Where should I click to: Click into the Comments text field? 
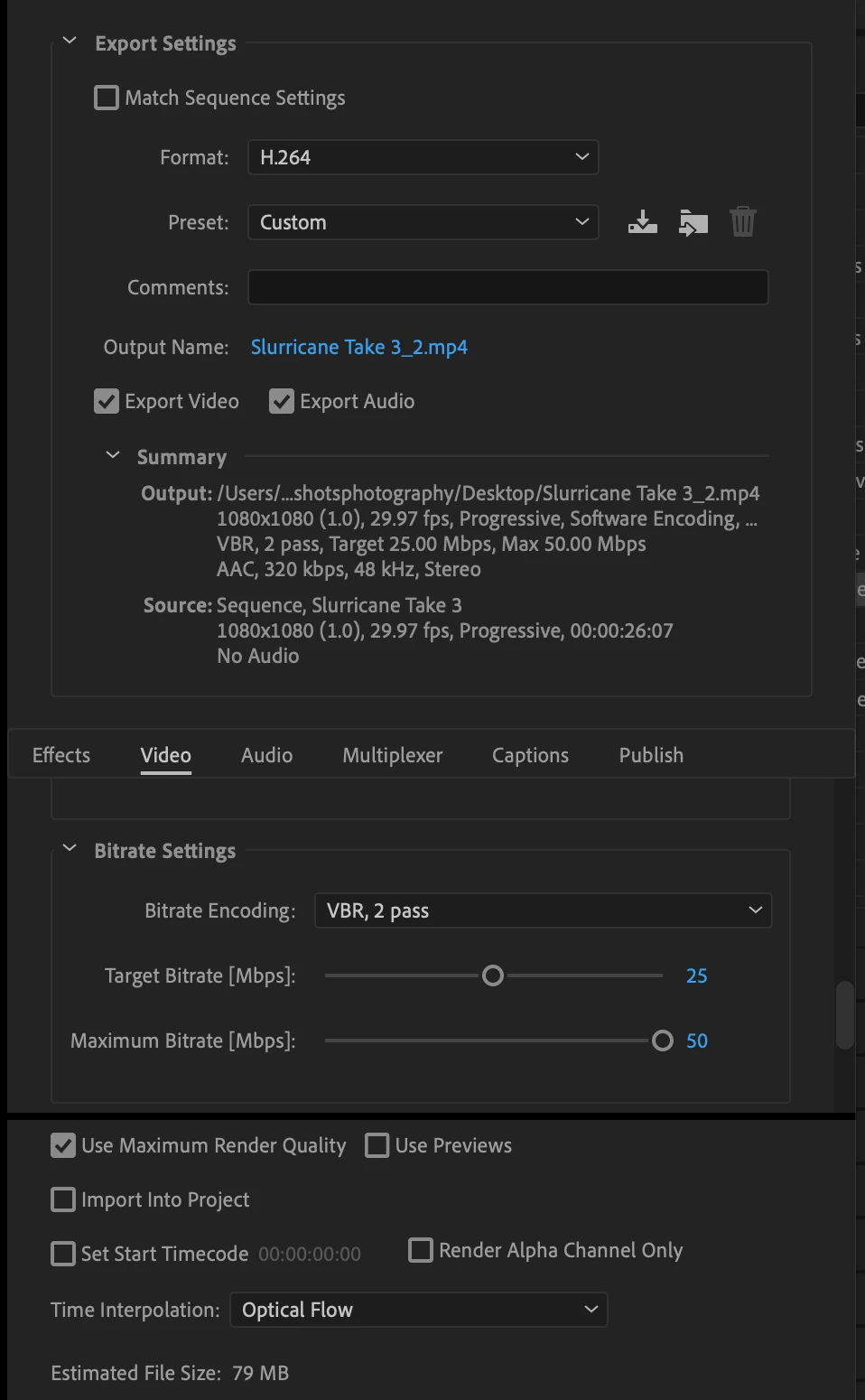coord(507,287)
